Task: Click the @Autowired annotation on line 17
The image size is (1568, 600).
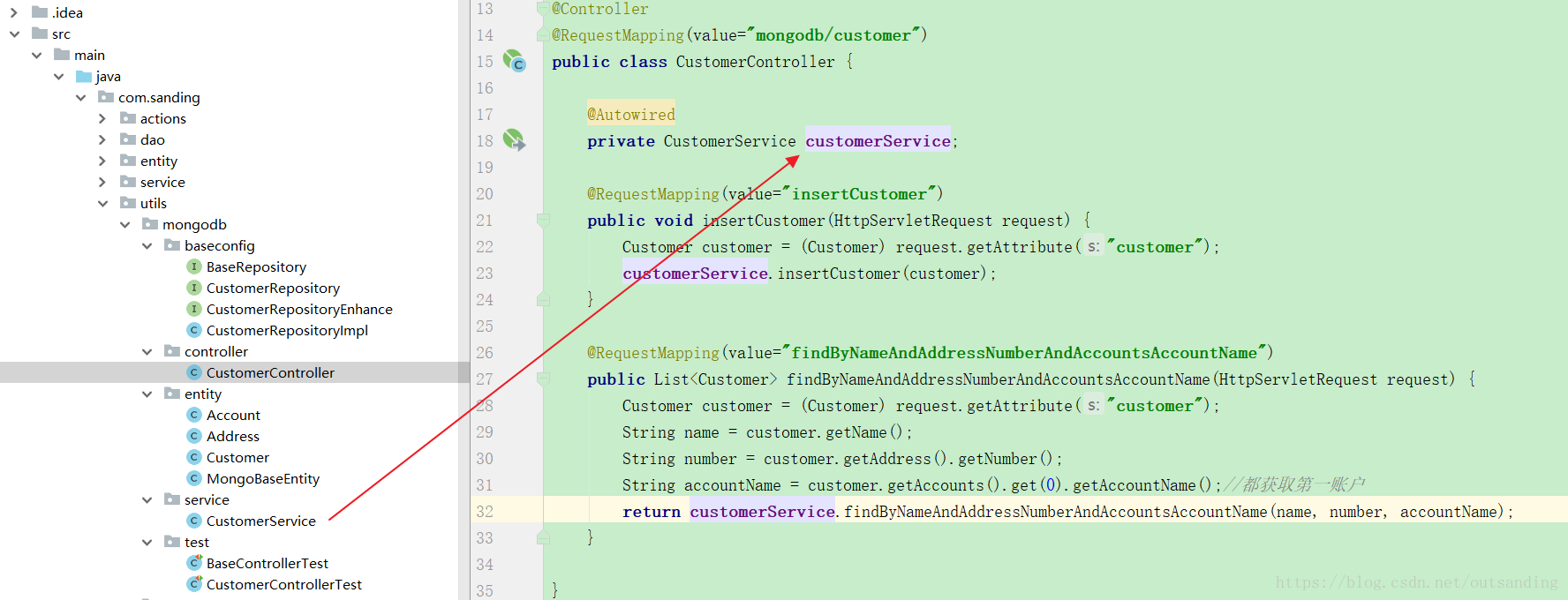Action: point(631,114)
